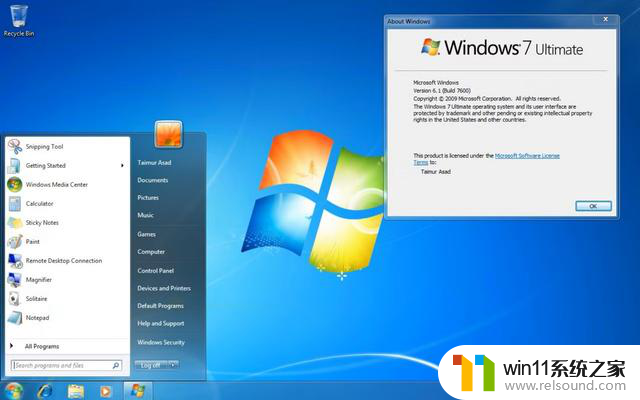The width and height of the screenshot is (640, 400).
Task: Click the user account flower picture
Action: [168, 134]
